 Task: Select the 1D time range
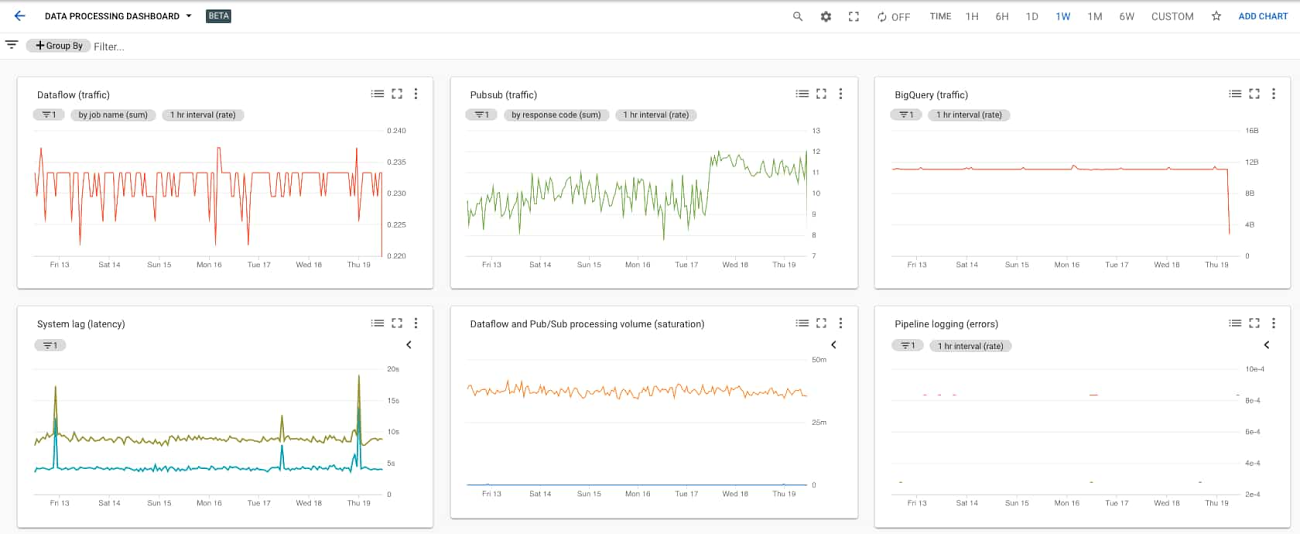click(1032, 16)
